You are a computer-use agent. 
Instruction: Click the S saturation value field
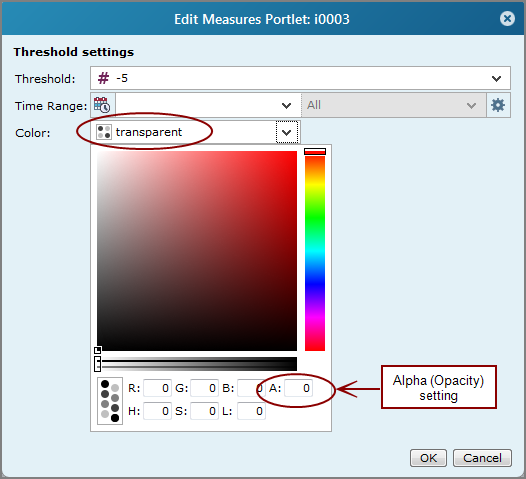(204, 411)
